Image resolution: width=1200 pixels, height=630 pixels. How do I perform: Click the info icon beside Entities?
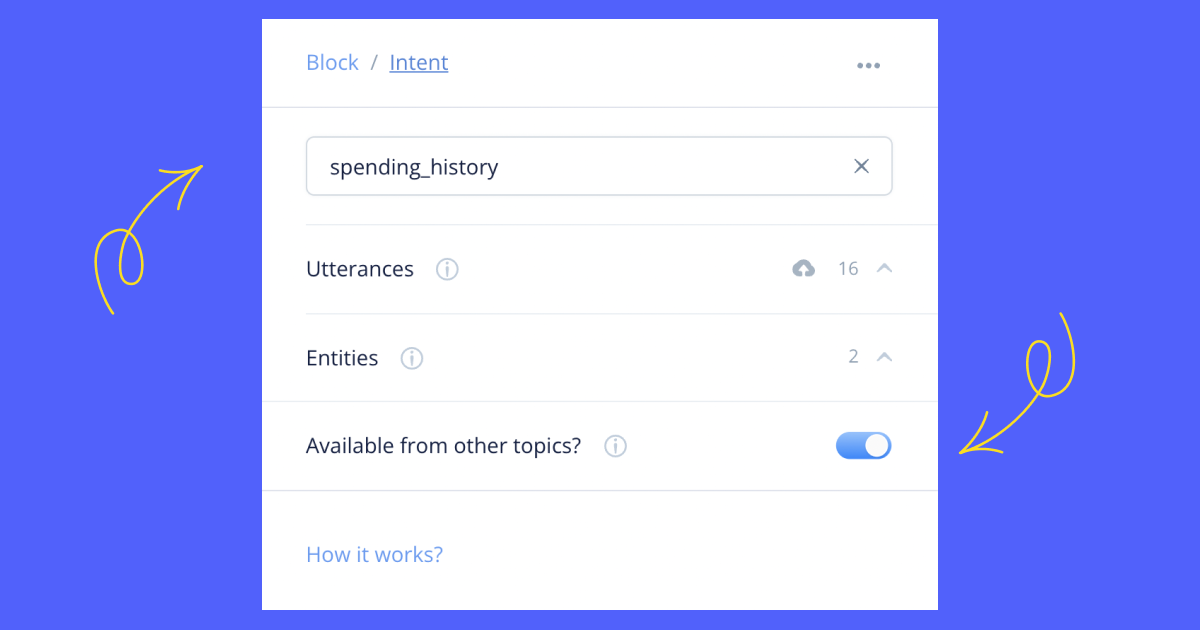tap(411, 358)
